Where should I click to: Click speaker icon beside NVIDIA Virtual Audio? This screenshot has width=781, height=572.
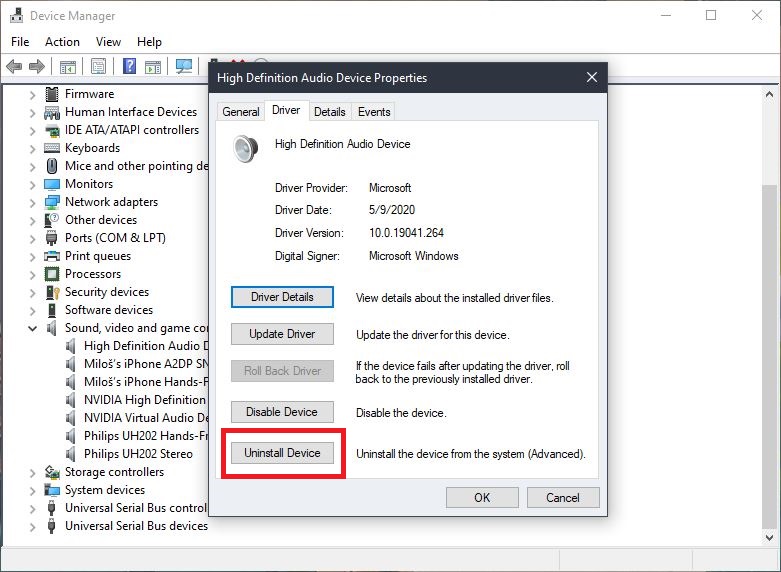pos(71,418)
